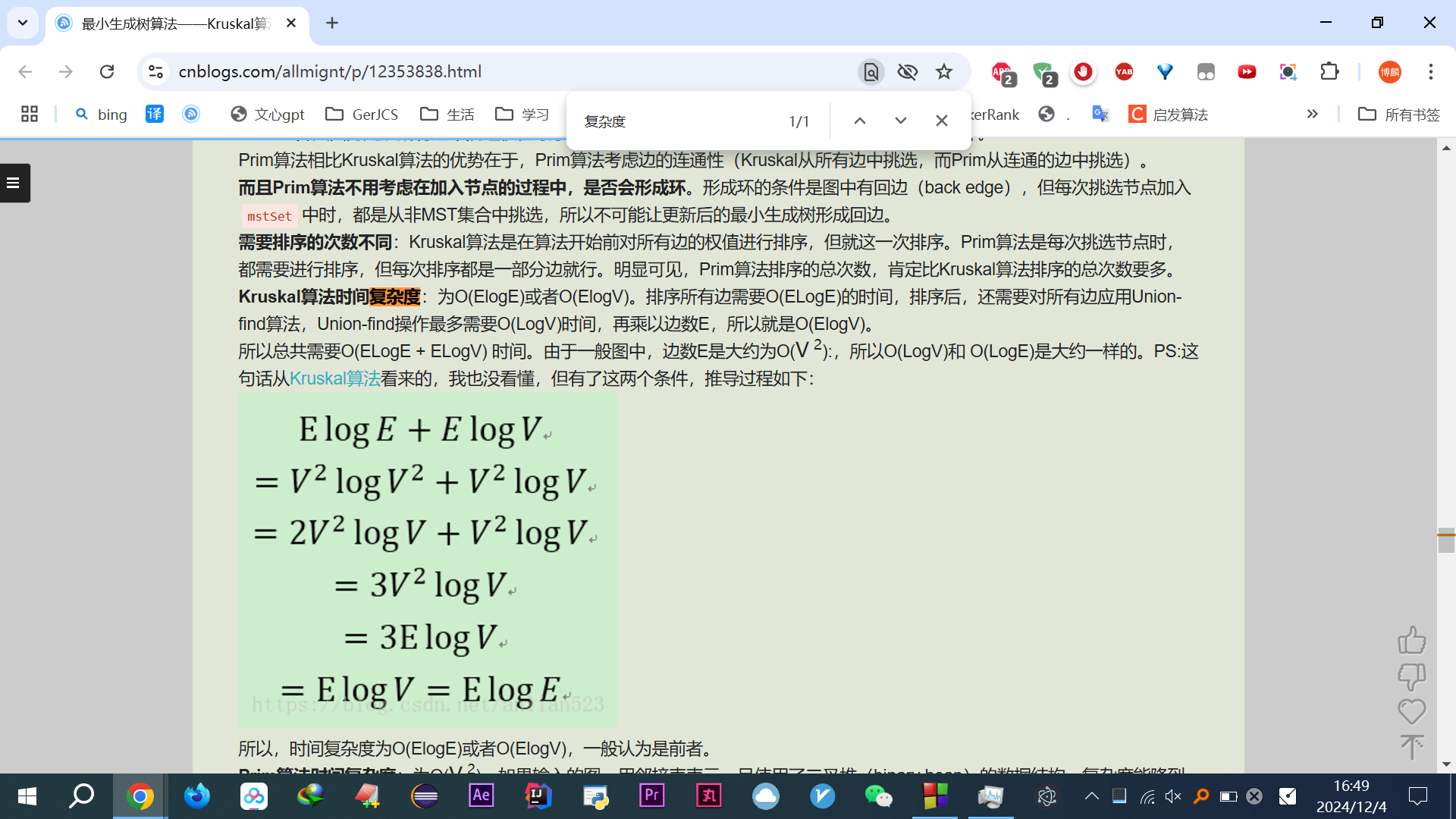The height and width of the screenshot is (819, 1456).
Task: Open the sidebar hamburger menu
Action: pos(14,183)
